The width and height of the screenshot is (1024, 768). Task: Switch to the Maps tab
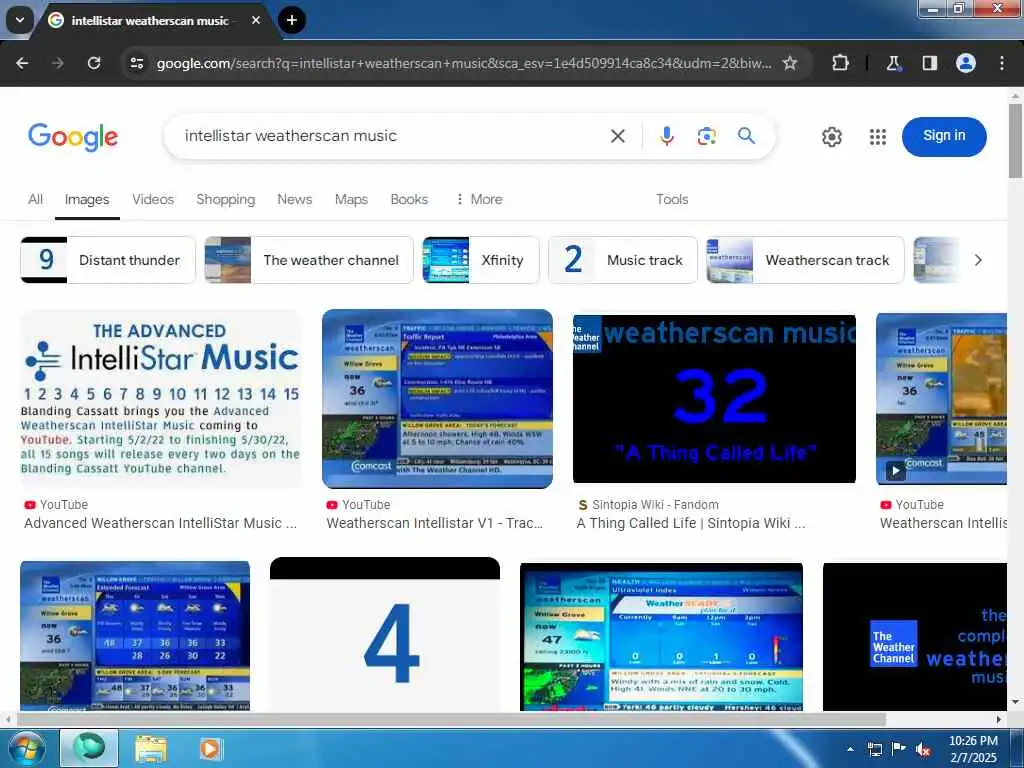click(351, 199)
